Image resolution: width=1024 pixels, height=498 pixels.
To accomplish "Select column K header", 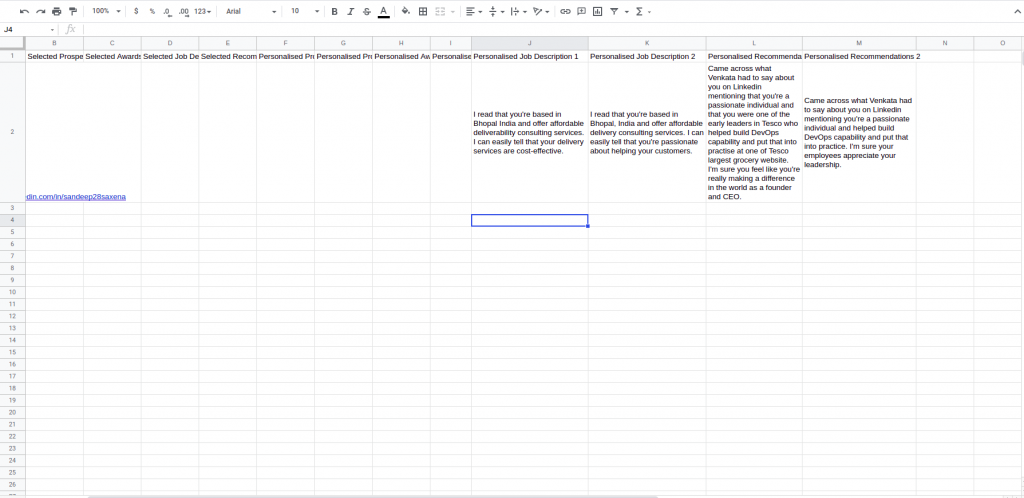I will coord(647,43).
